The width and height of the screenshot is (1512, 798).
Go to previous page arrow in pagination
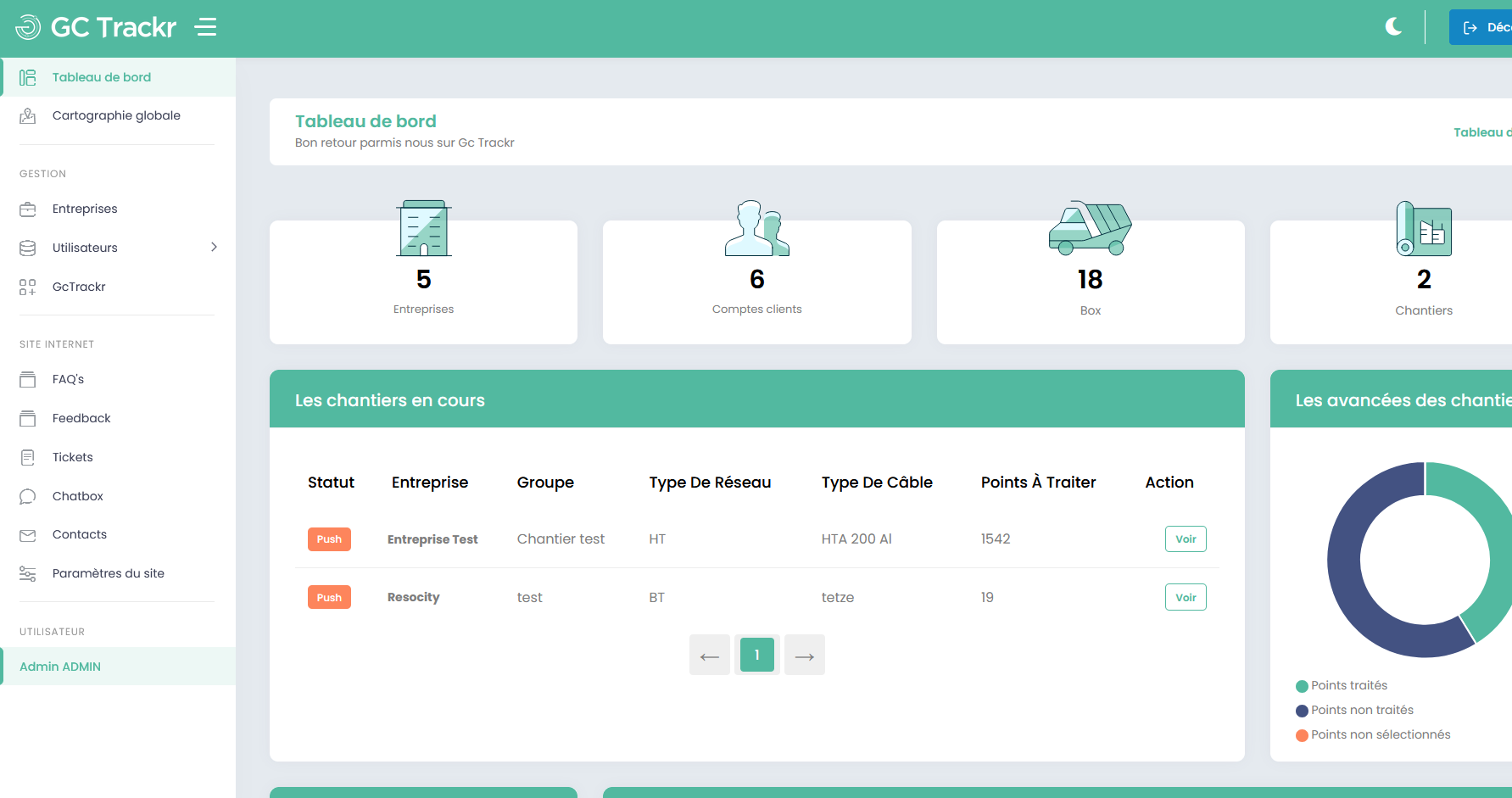pyautogui.click(x=710, y=656)
